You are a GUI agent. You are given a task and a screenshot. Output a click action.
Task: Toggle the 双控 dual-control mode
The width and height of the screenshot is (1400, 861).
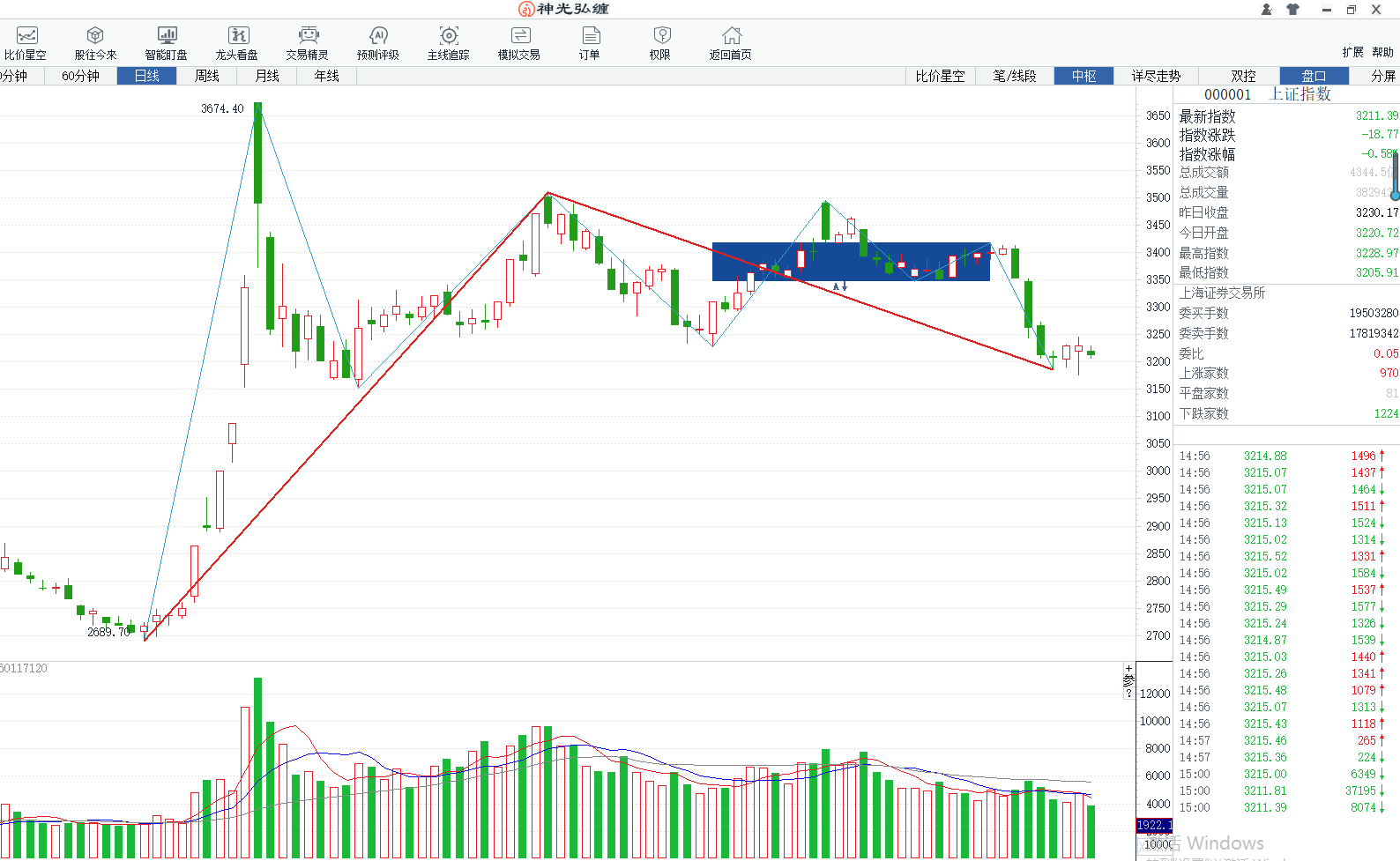(1244, 76)
